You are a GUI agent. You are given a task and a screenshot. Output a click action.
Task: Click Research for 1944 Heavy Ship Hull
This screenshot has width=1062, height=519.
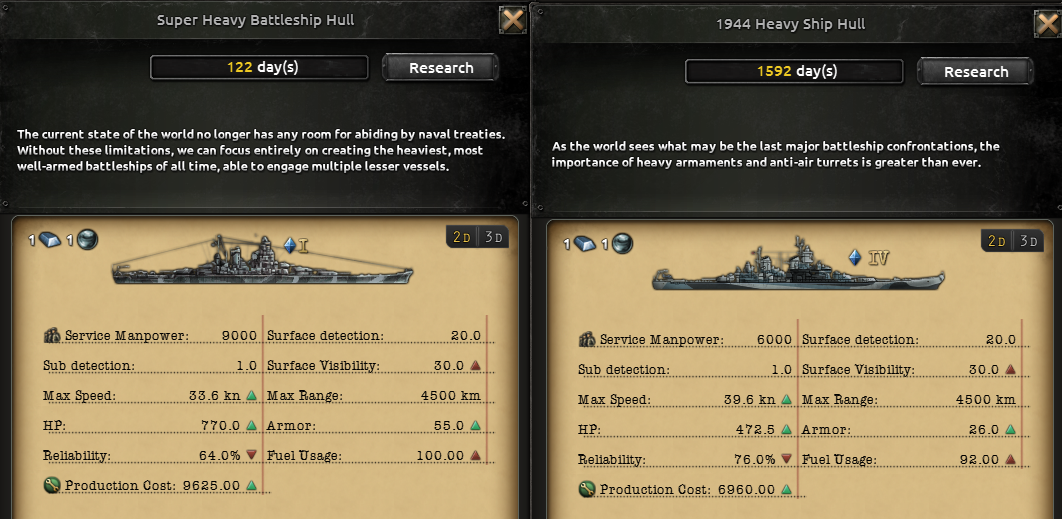[976, 72]
